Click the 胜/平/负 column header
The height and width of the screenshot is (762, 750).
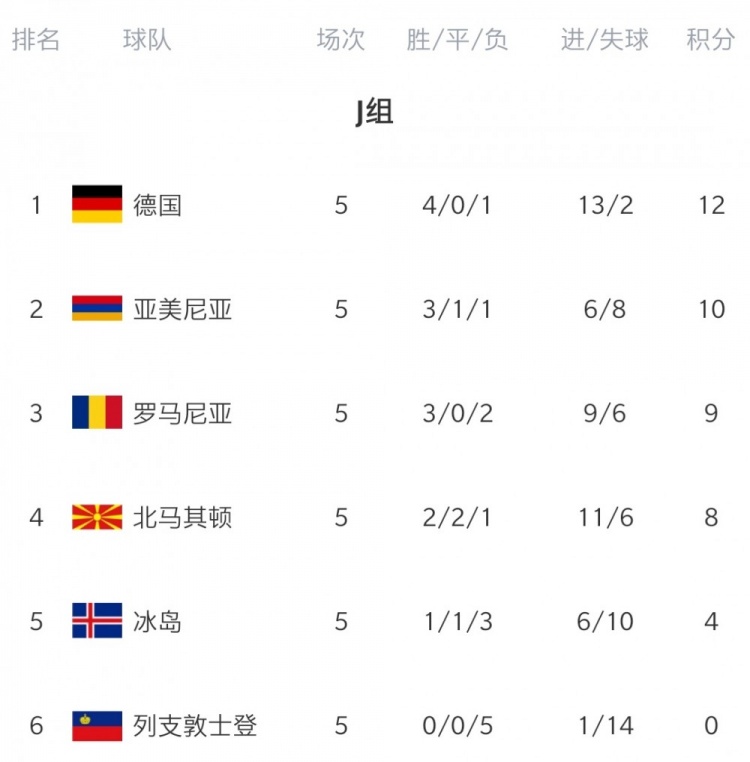pos(457,39)
